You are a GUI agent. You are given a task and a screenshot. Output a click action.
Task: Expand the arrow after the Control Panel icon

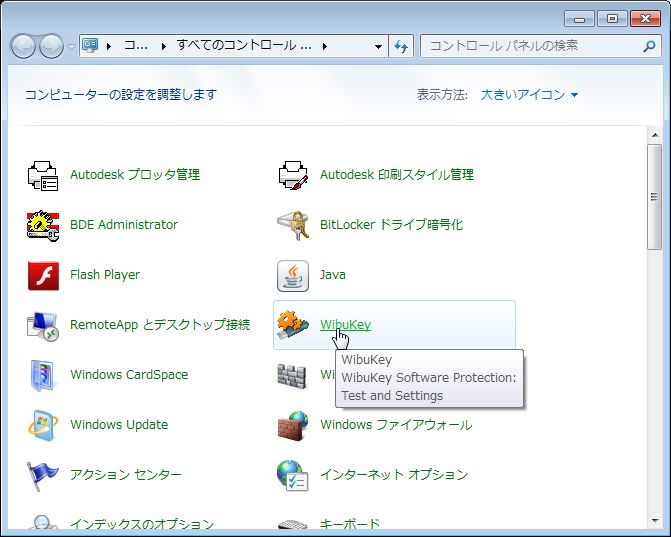click(109, 46)
